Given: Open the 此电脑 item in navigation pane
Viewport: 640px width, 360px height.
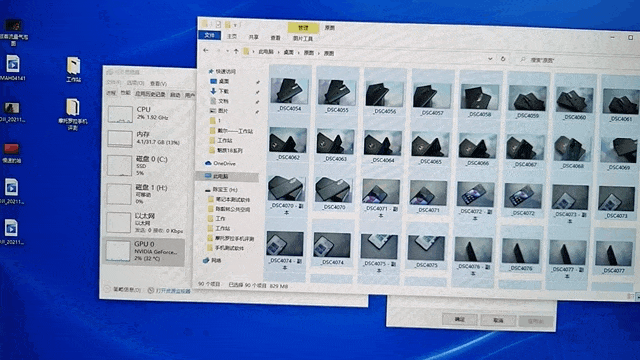Looking at the screenshot, I should coord(217,176).
